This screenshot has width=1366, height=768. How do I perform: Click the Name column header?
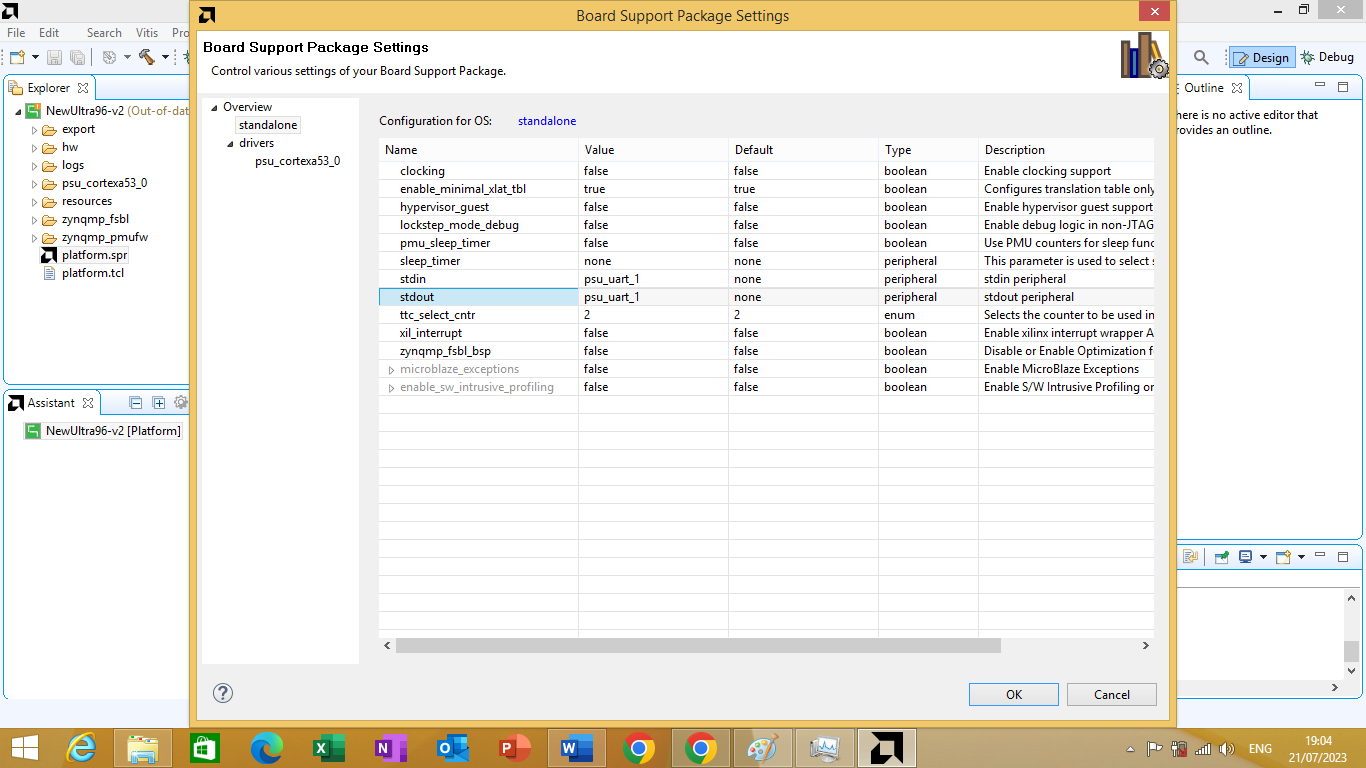[x=479, y=150]
